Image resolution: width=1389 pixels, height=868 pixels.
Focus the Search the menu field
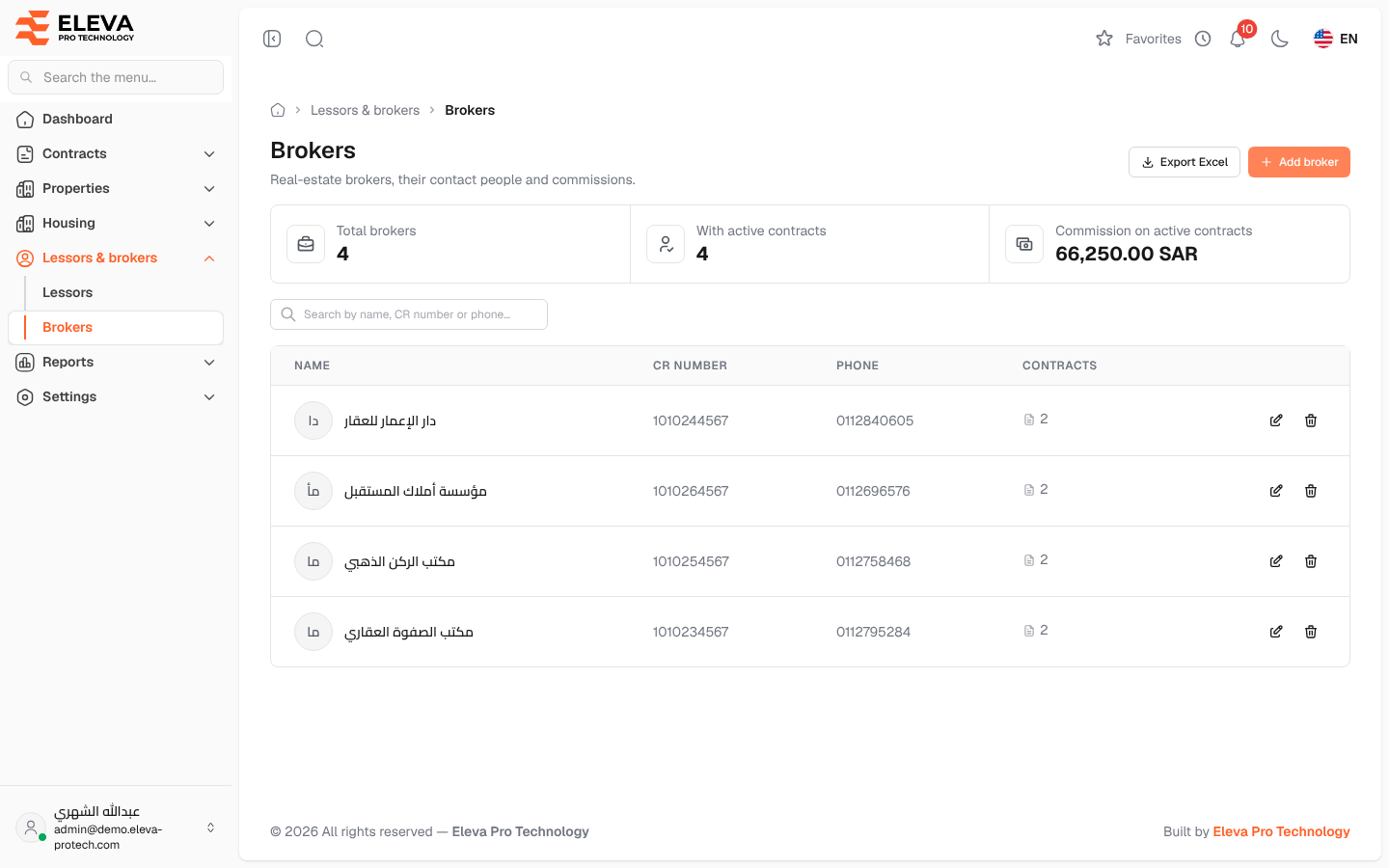coord(116,77)
